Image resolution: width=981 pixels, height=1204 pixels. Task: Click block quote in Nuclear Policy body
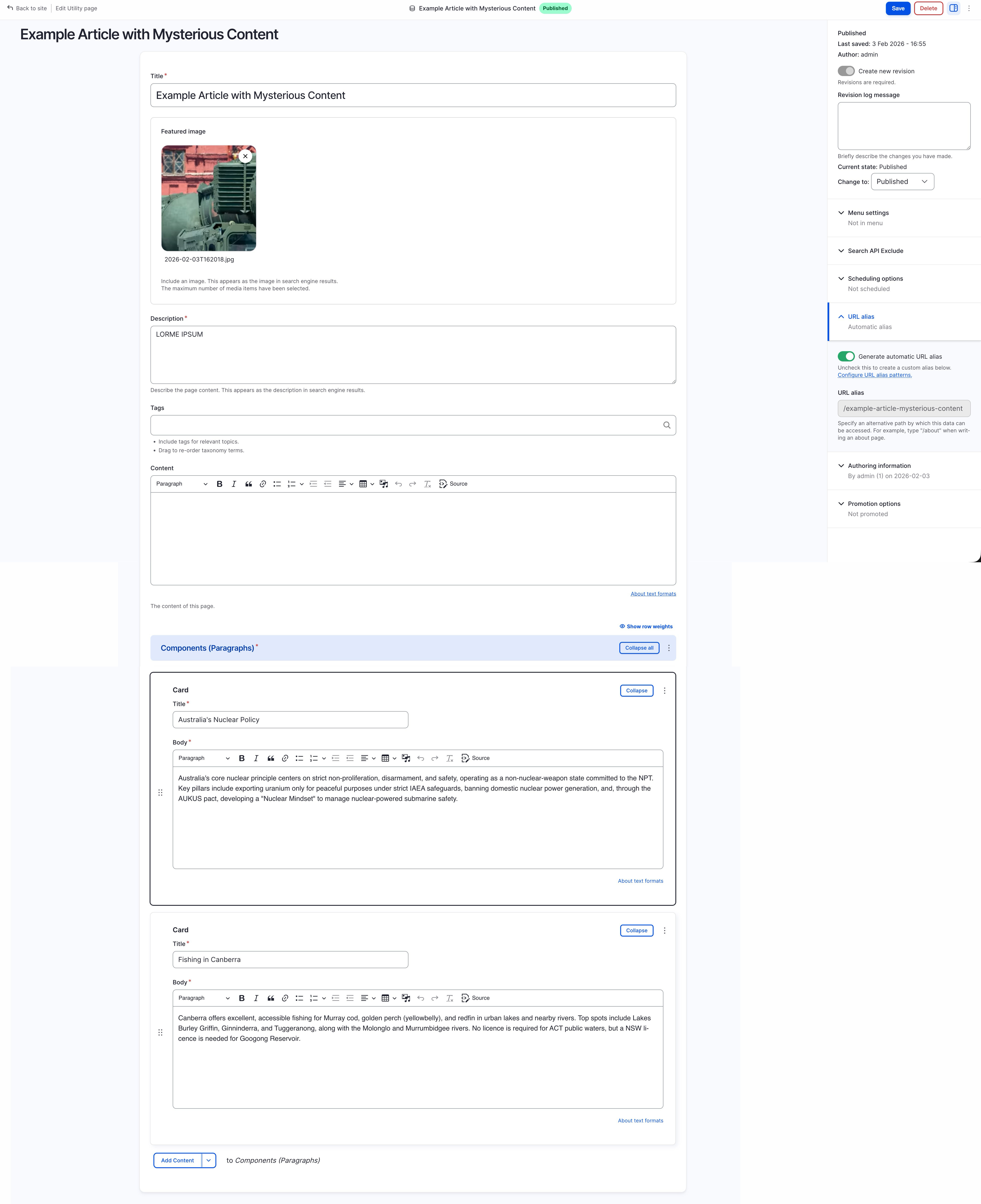[x=271, y=758]
